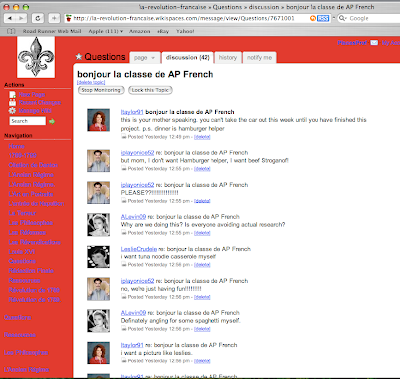Open the notify me tab
400x379 pixels.
coord(259,58)
